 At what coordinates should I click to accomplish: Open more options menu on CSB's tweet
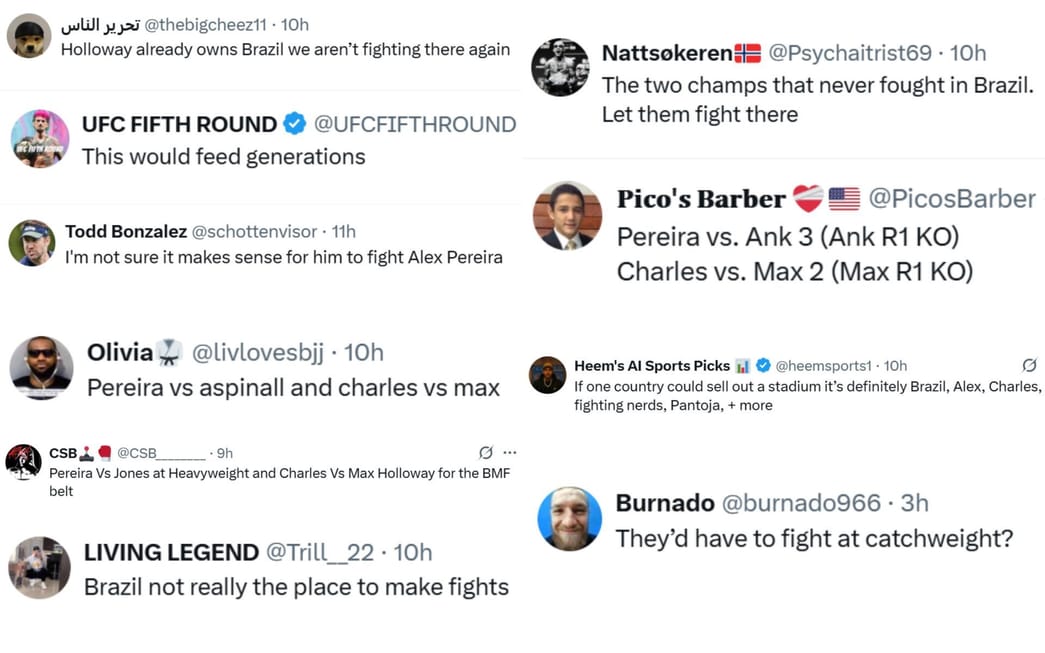click(x=511, y=452)
